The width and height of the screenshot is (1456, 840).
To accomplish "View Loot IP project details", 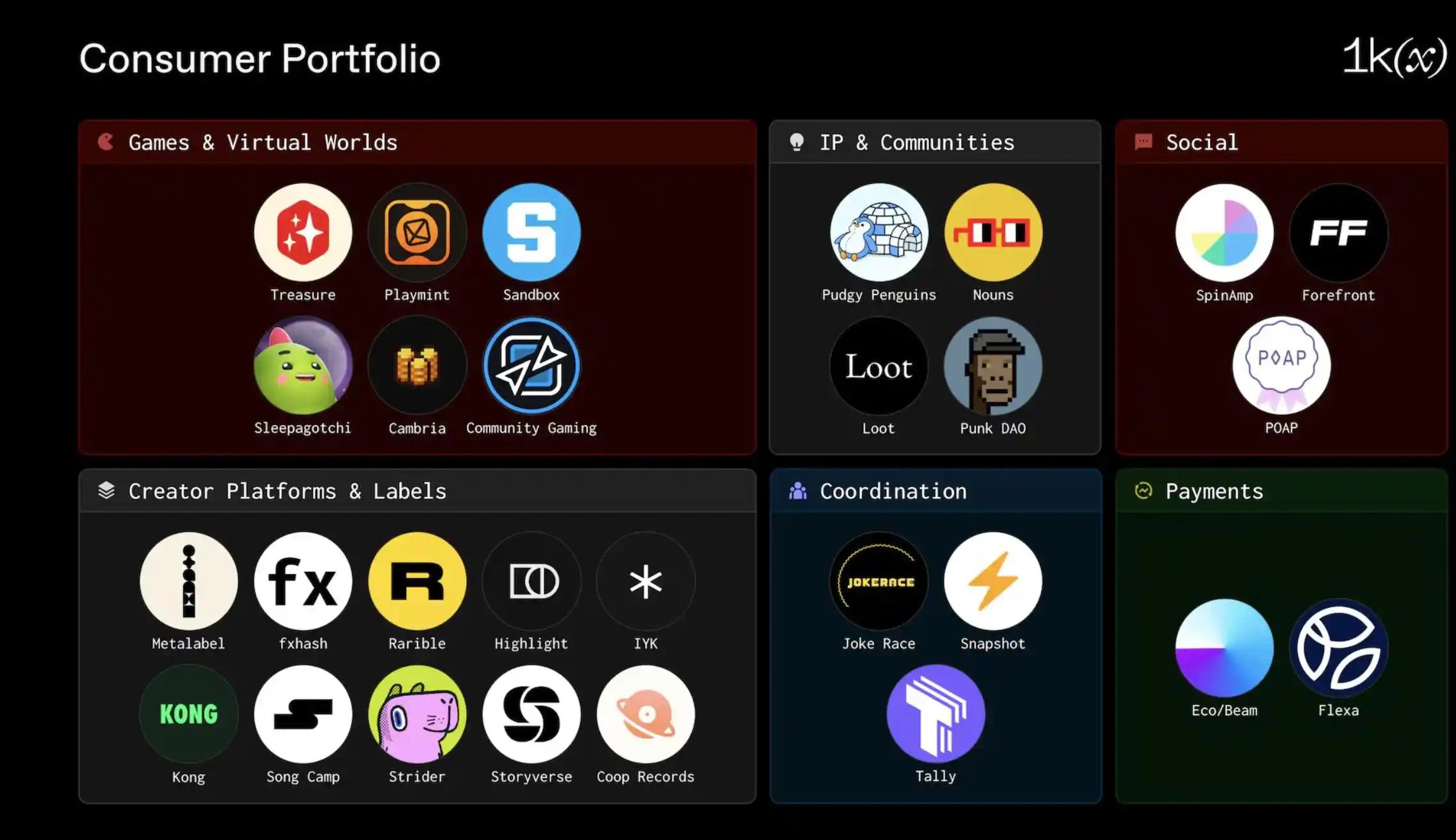I will 878,366.
